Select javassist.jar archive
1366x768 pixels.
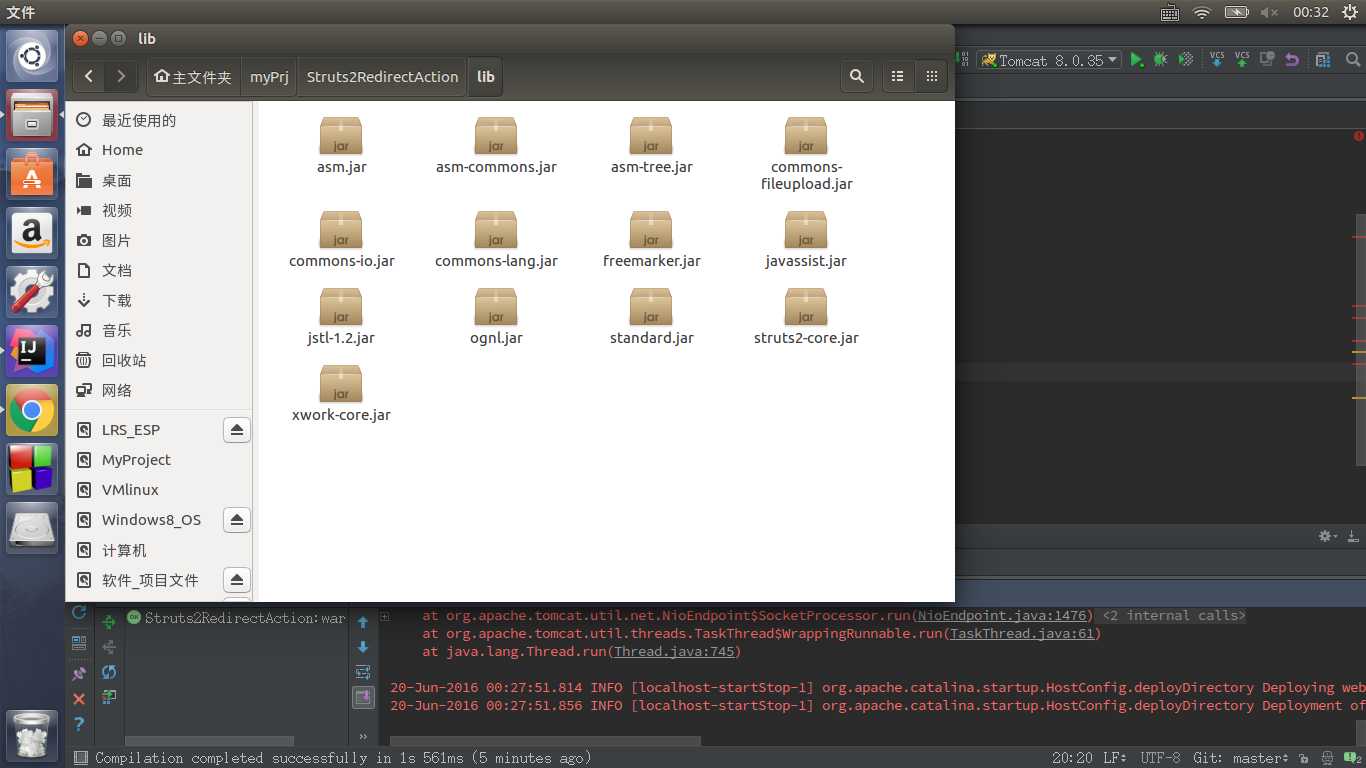pyautogui.click(x=806, y=240)
